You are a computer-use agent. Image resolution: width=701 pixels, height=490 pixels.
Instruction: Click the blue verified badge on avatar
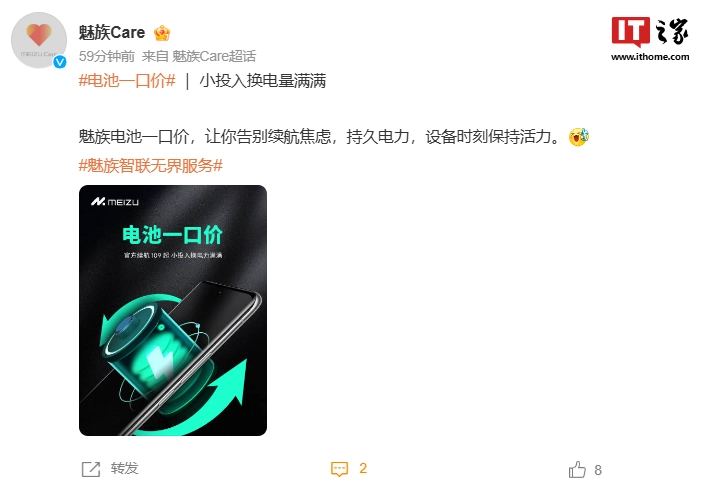point(60,62)
